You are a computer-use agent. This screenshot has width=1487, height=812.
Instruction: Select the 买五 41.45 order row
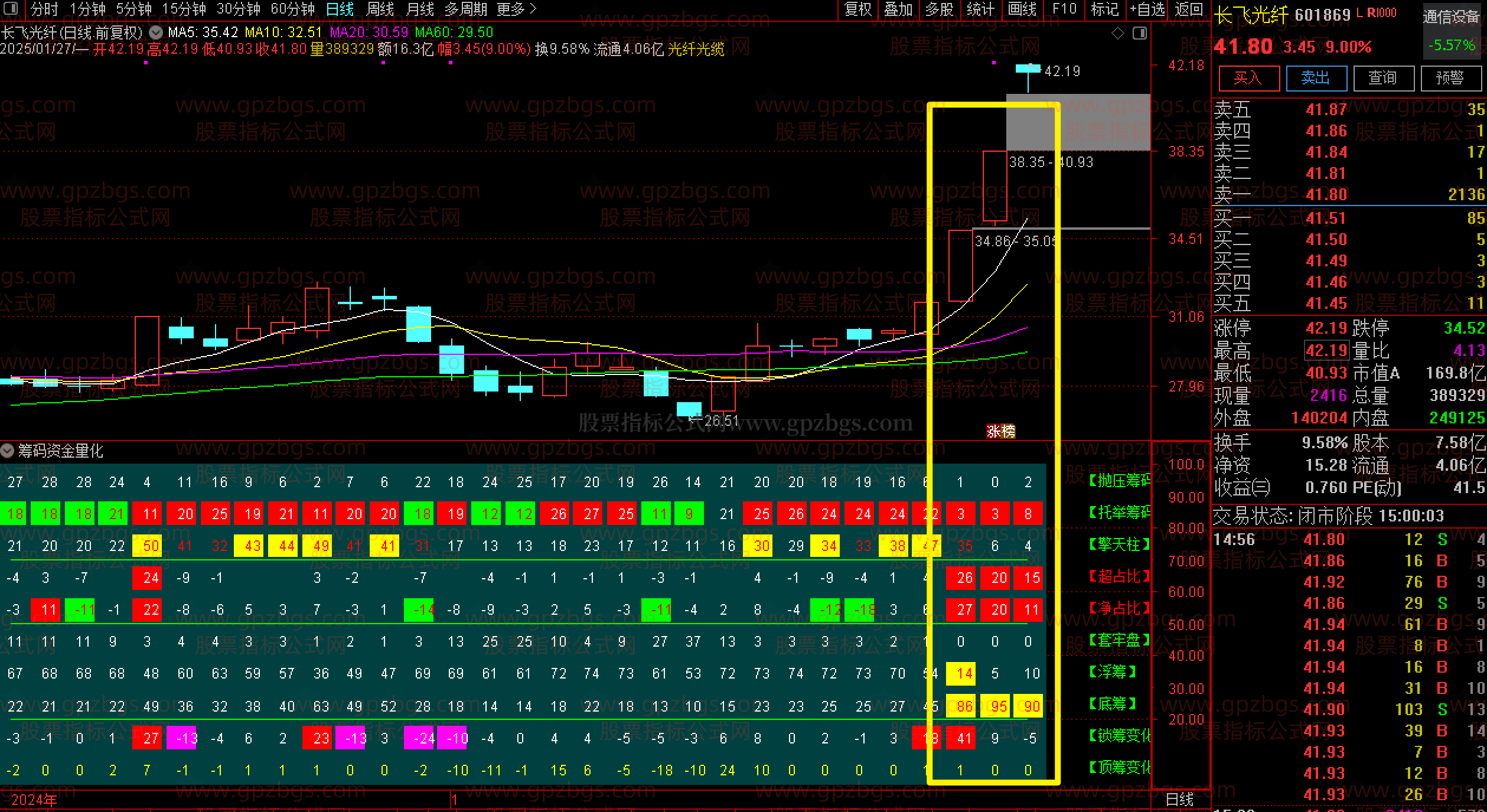tap(1349, 303)
